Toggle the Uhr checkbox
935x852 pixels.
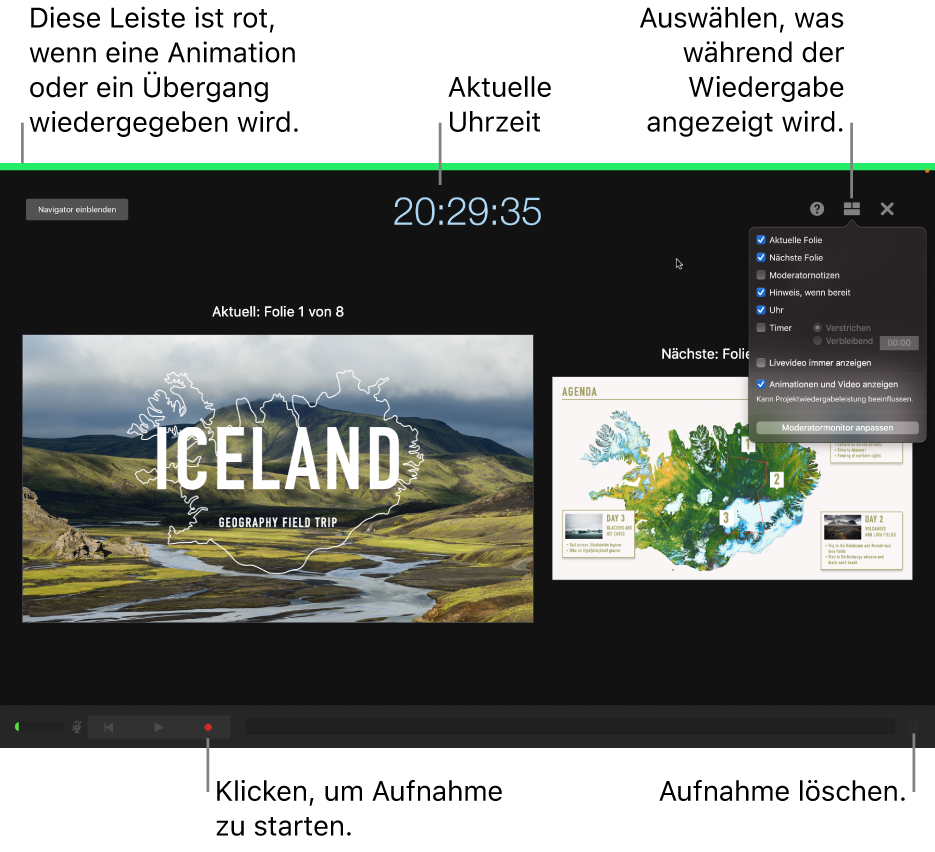(761, 309)
